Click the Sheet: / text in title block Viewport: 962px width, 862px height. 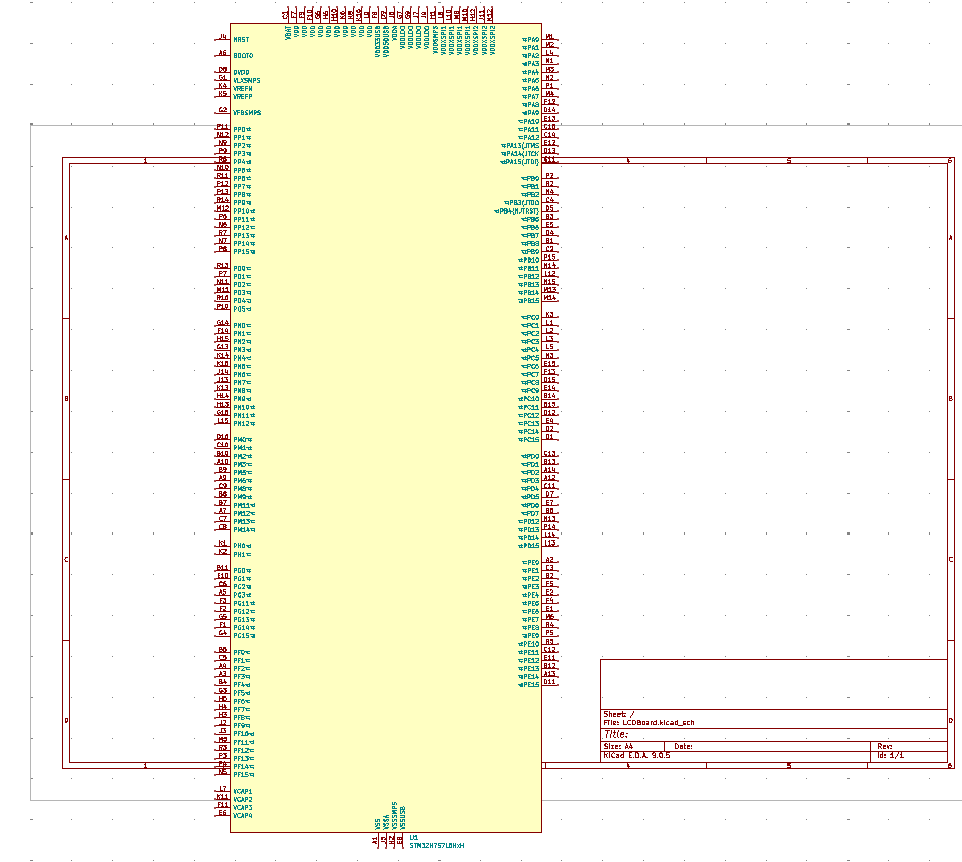click(x=618, y=714)
